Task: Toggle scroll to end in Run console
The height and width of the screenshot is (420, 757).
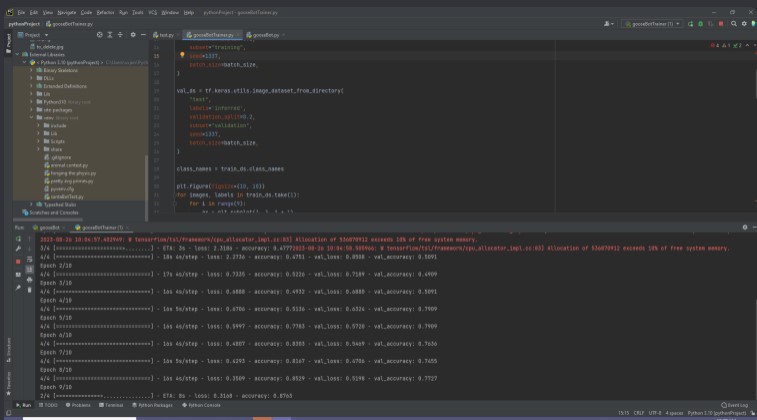Action: (29, 269)
